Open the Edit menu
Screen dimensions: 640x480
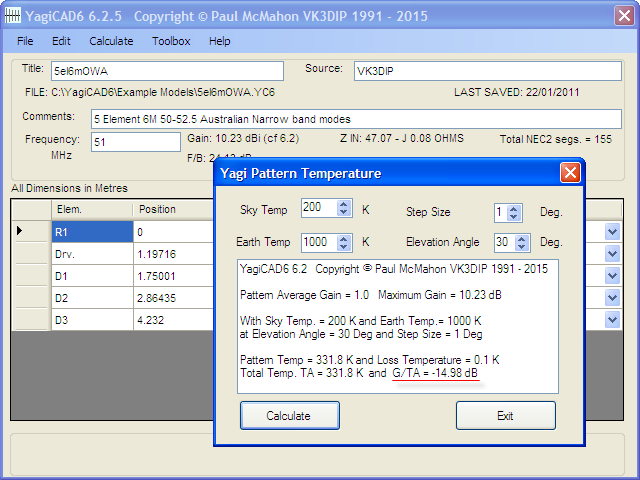[61, 41]
